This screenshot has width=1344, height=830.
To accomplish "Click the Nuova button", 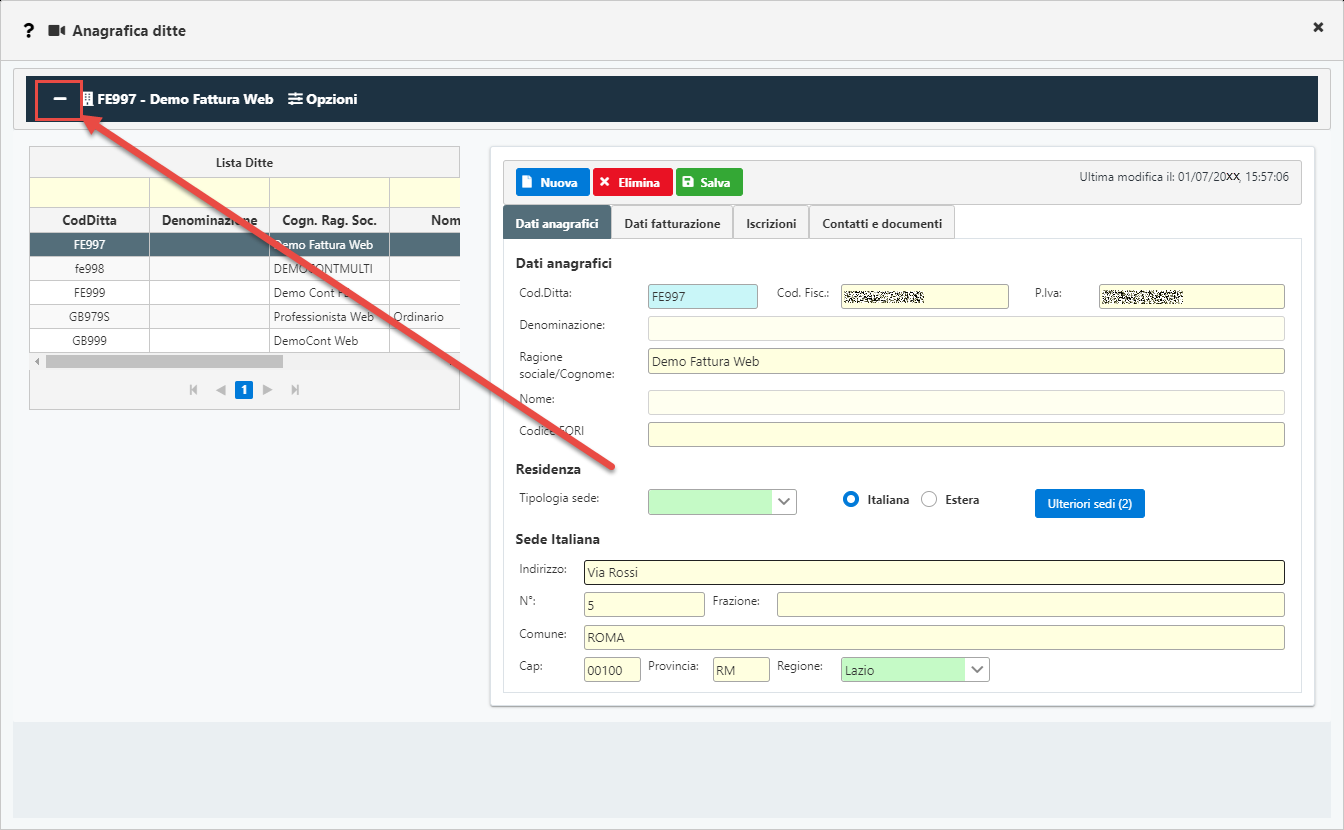I will (x=552, y=182).
